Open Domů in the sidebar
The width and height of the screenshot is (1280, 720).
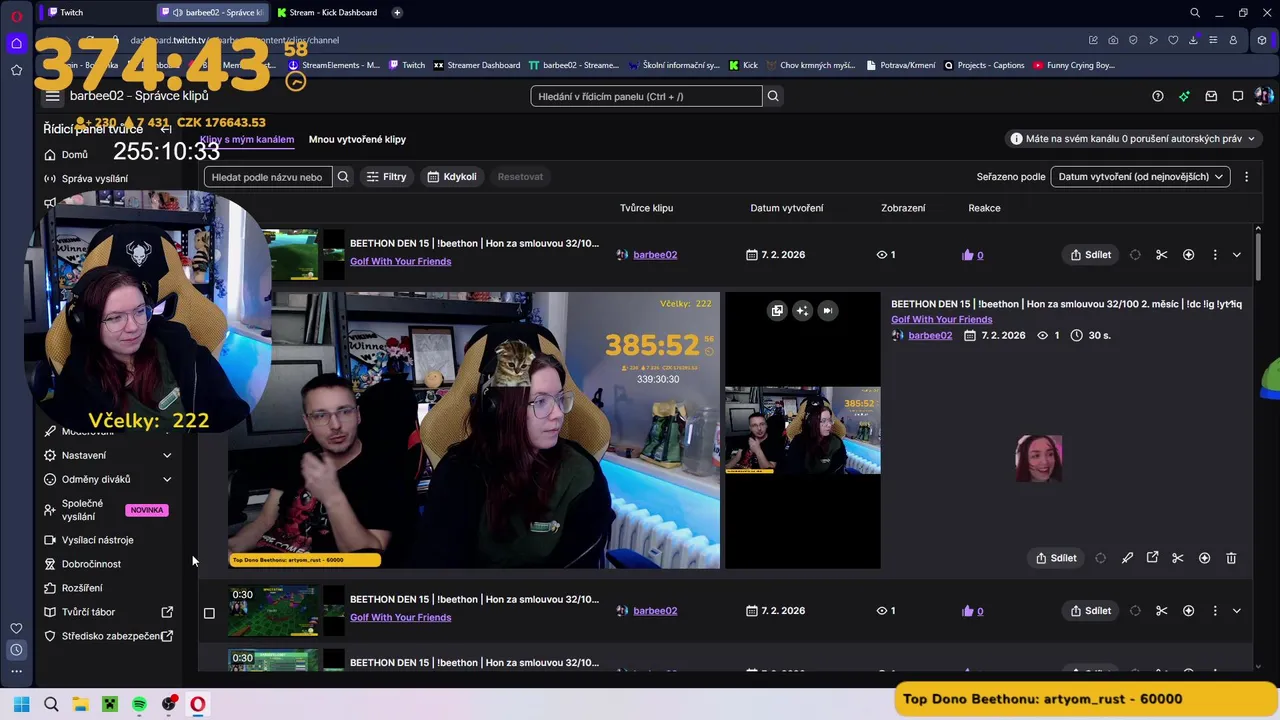click(75, 155)
